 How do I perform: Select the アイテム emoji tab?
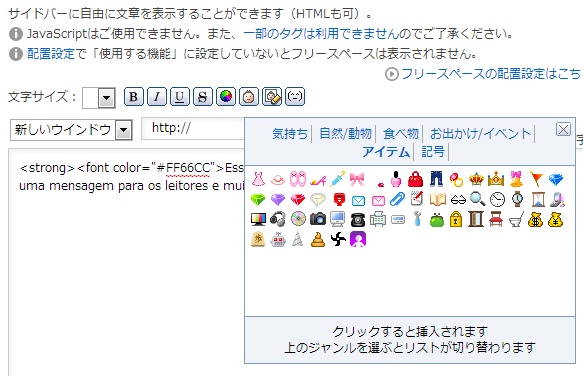pyautogui.click(x=386, y=152)
